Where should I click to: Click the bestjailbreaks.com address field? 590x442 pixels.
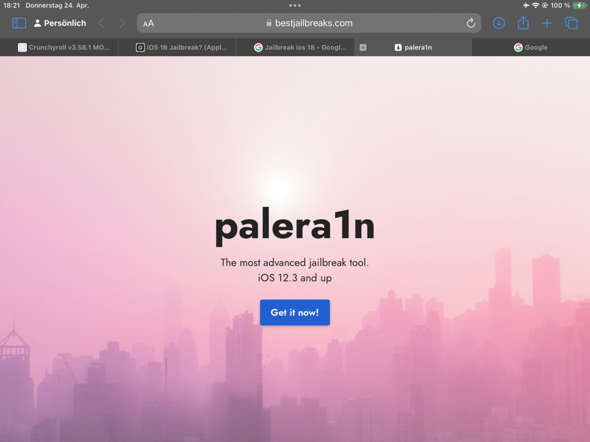point(309,23)
